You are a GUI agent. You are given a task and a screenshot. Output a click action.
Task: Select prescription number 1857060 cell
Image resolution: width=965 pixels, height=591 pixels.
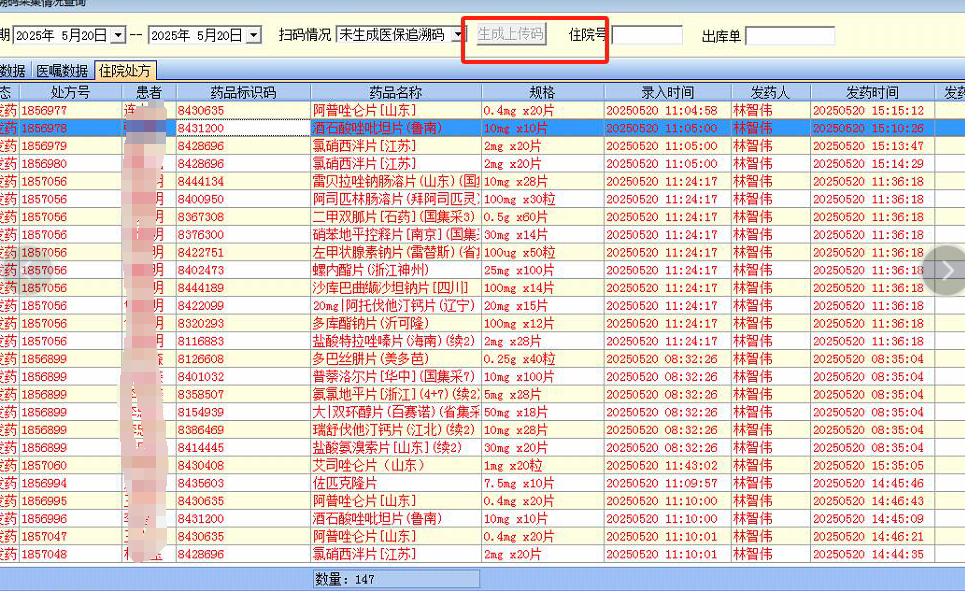pos(70,465)
